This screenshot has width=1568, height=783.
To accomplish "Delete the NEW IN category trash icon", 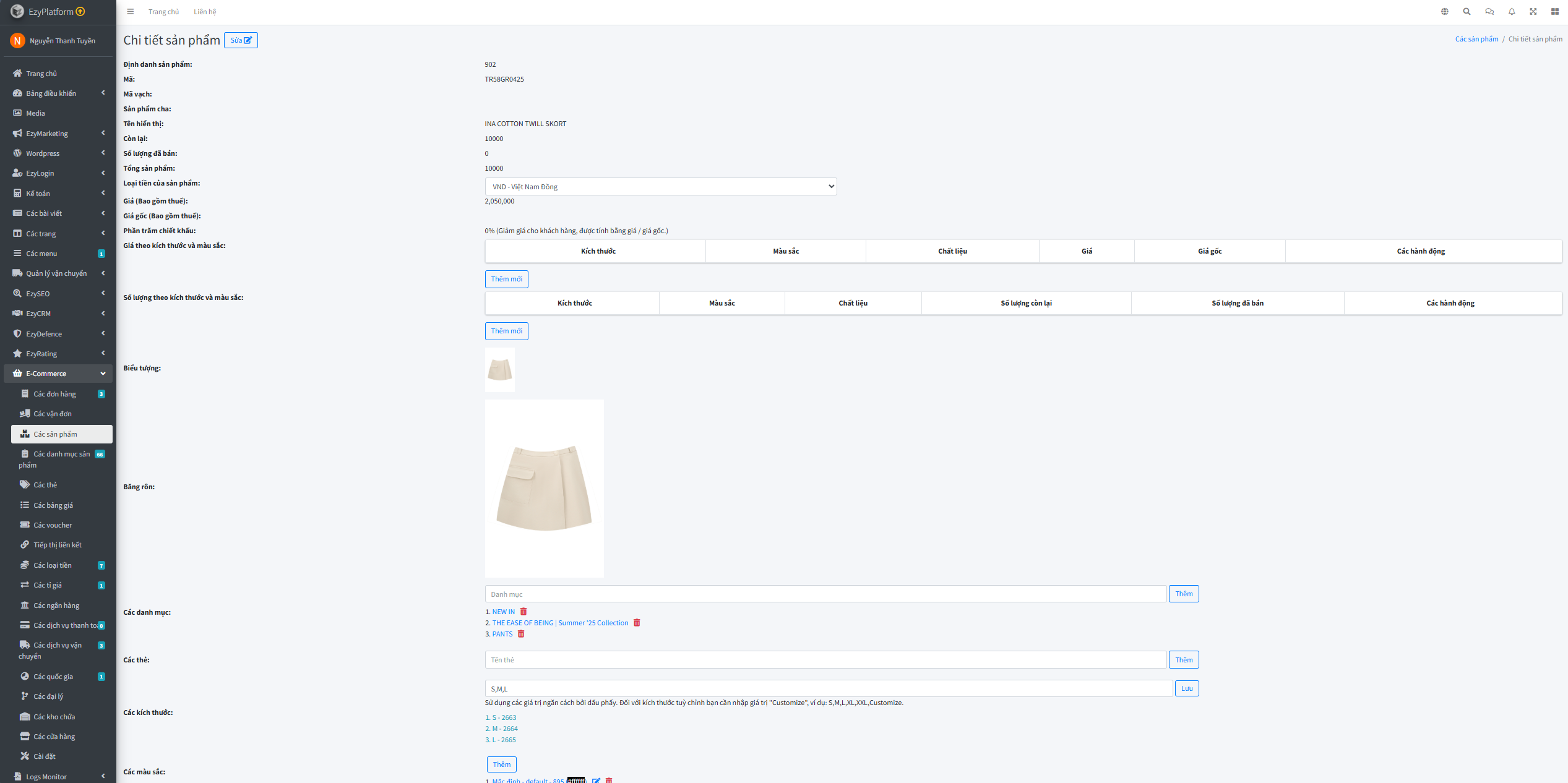I will 523,612.
